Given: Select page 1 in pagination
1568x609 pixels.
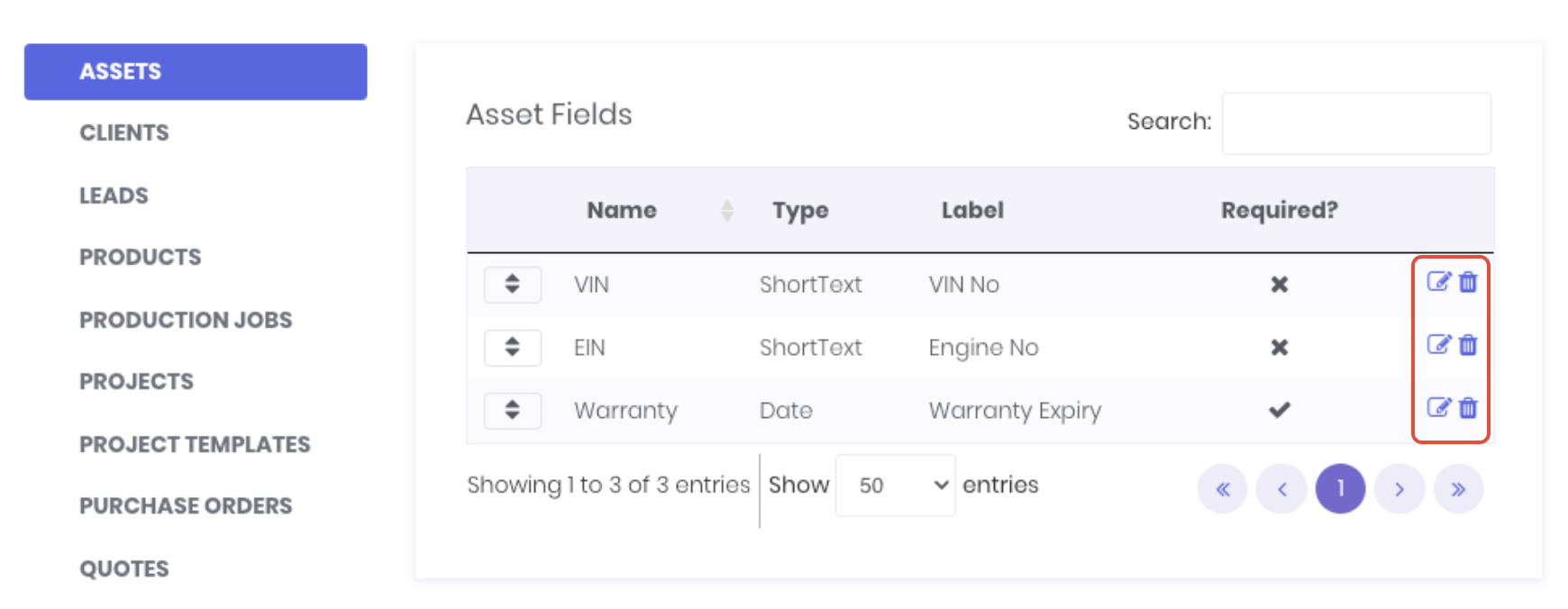Looking at the screenshot, I should 1341,489.
